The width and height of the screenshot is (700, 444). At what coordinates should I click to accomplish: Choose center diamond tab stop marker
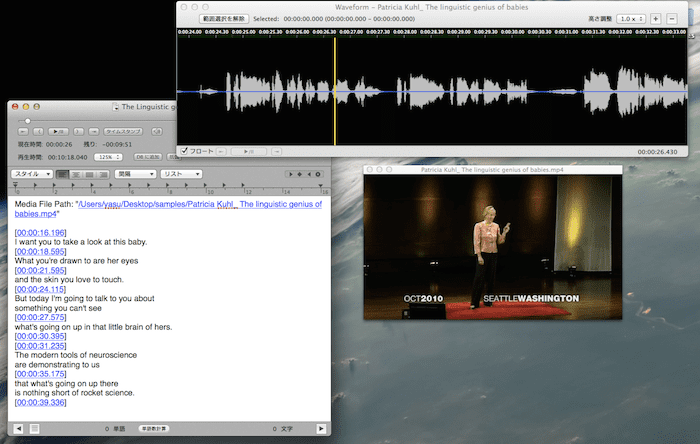click(x=300, y=174)
